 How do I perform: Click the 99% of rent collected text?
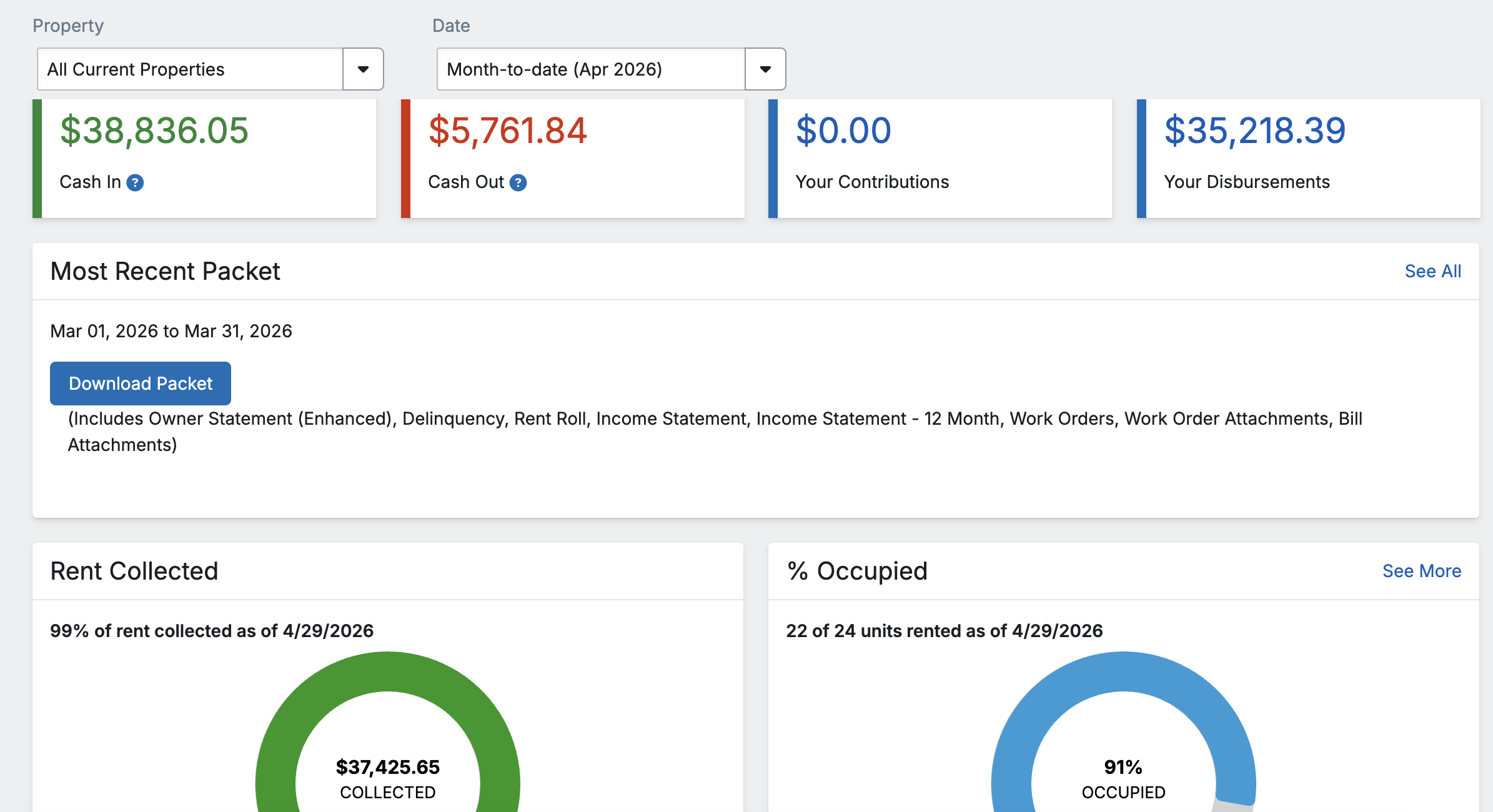pyautogui.click(x=212, y=631)
